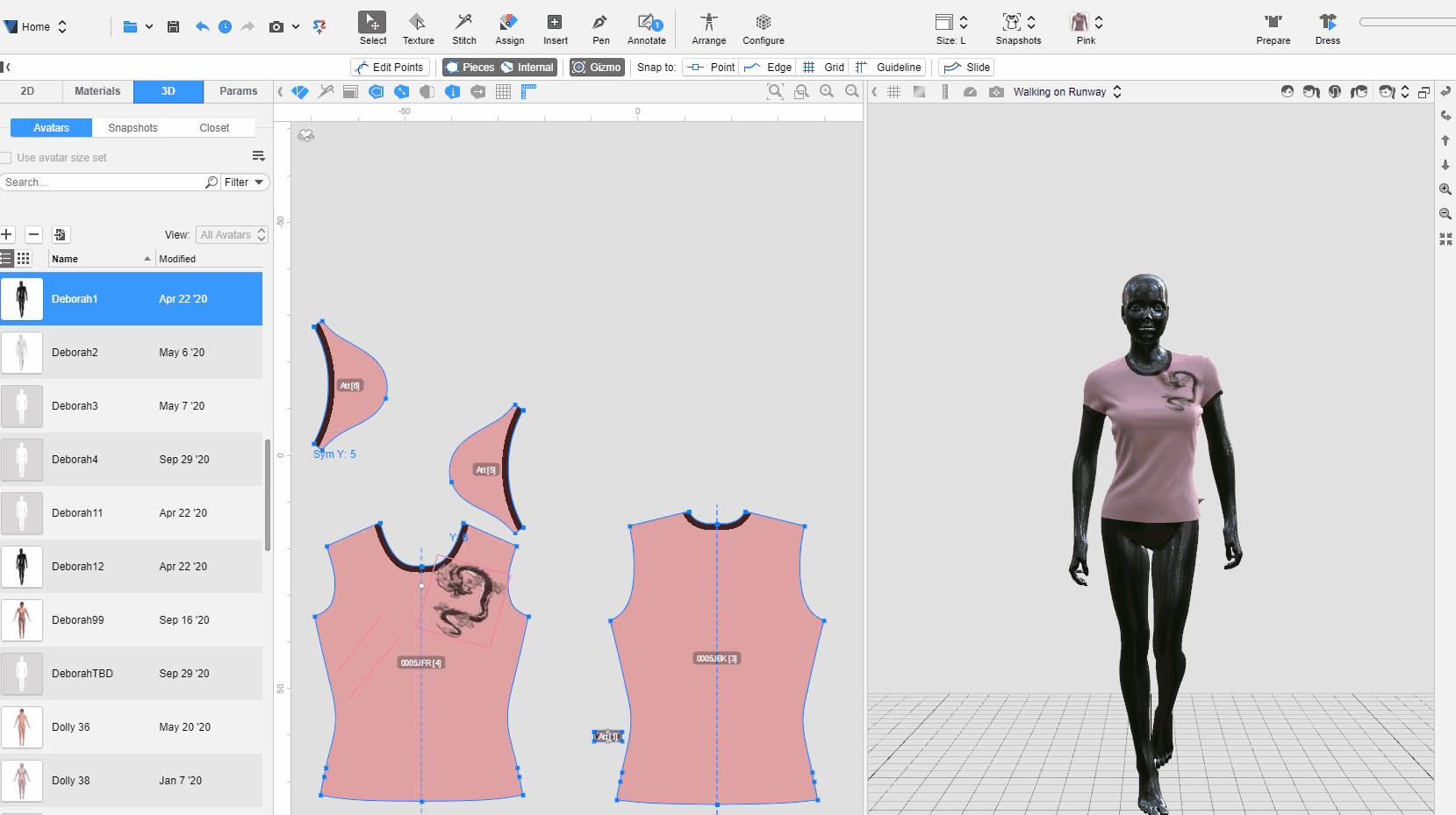1456x815 pixels.
Task: Toggle Pieces visibility button
Action: [x=470, y=68]
